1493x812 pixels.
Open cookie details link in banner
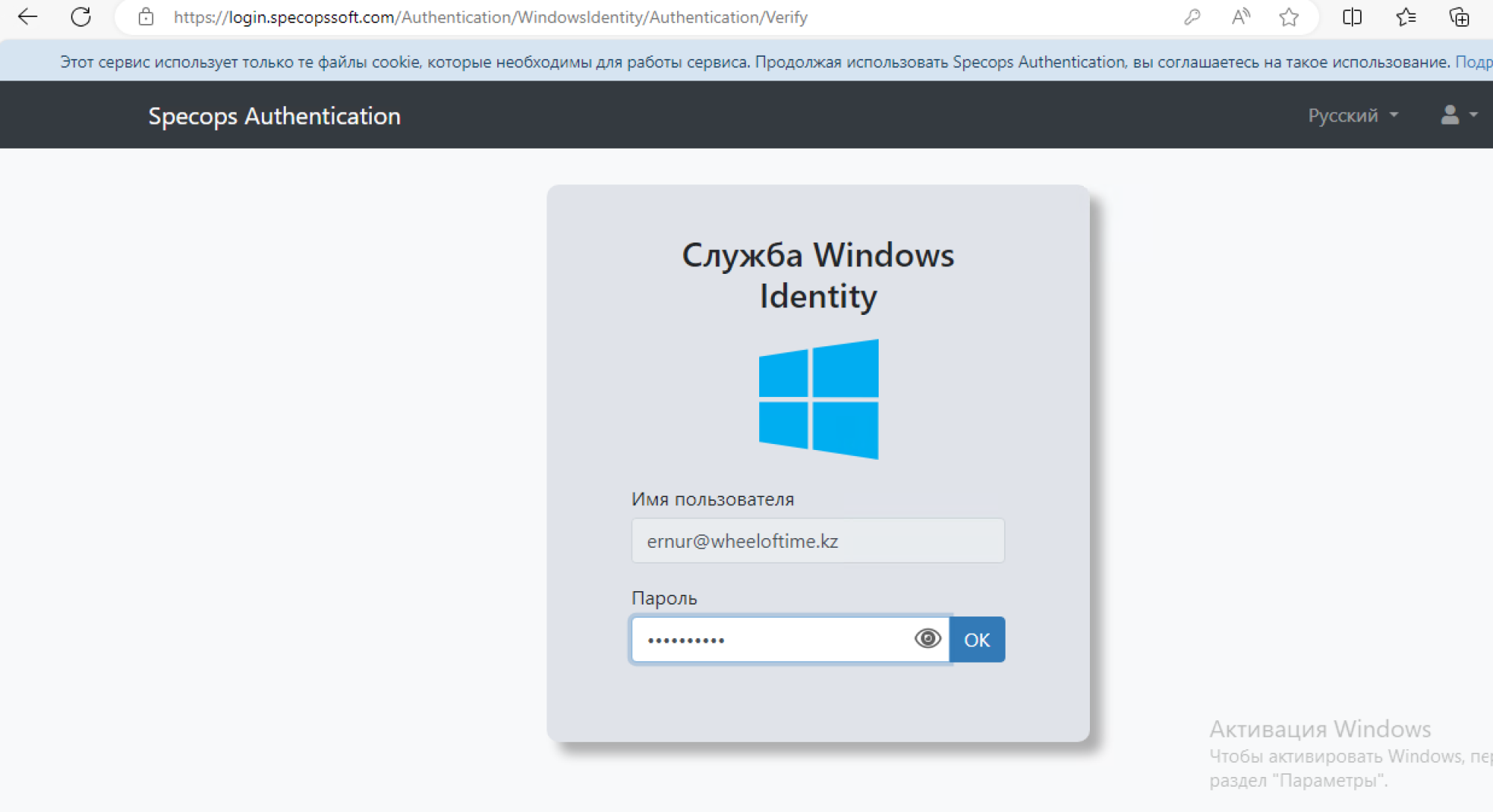pyautogui.click(x=1473, y=62)
